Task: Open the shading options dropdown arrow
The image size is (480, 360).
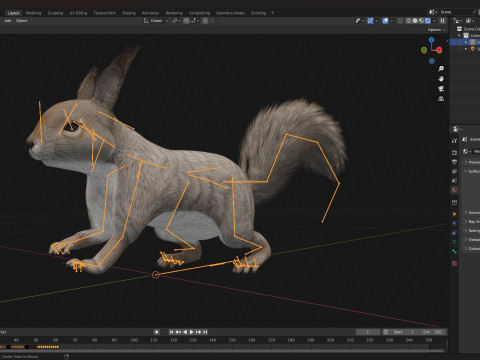Action: pos(434,21)
